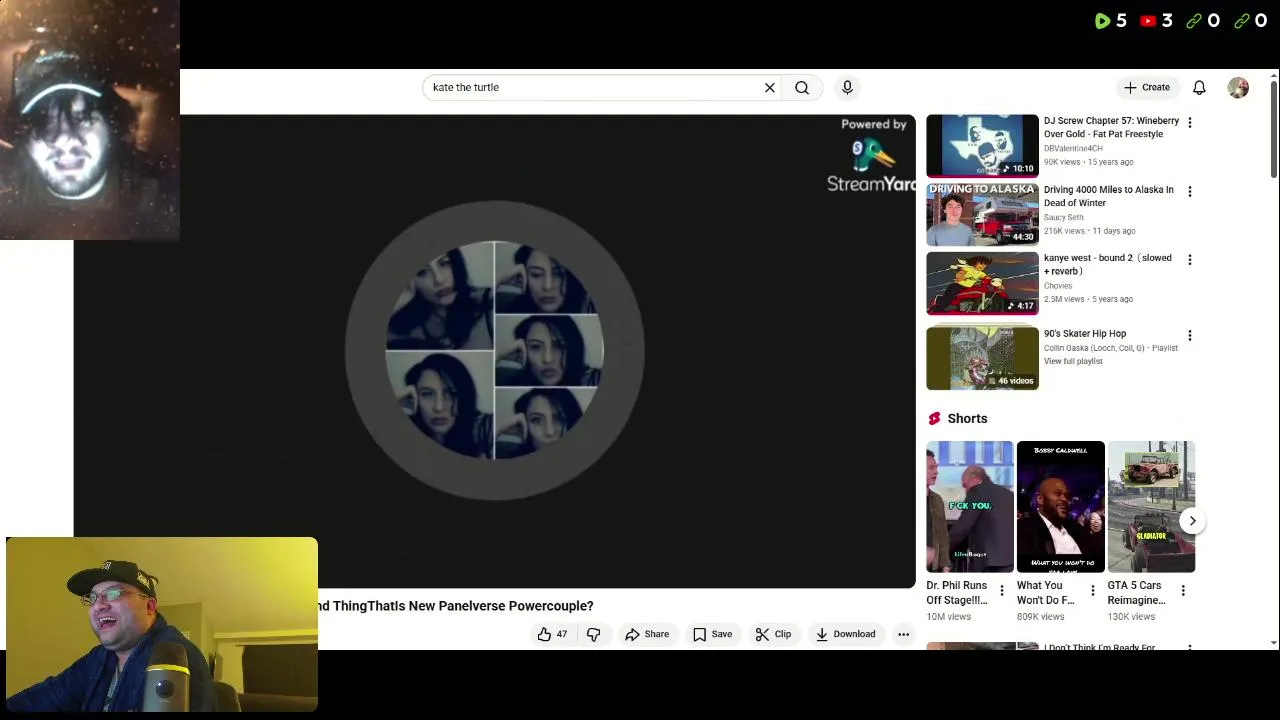
Task: Click the 'I Don't Think I'm Ready For' video title
Action: tap(1100, 647)
